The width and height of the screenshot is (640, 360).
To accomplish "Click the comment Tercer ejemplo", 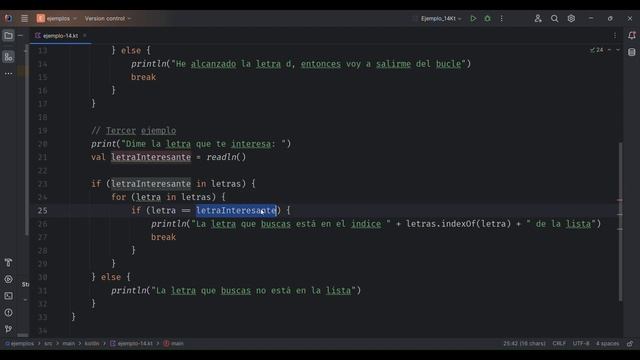I will point(133,131).
